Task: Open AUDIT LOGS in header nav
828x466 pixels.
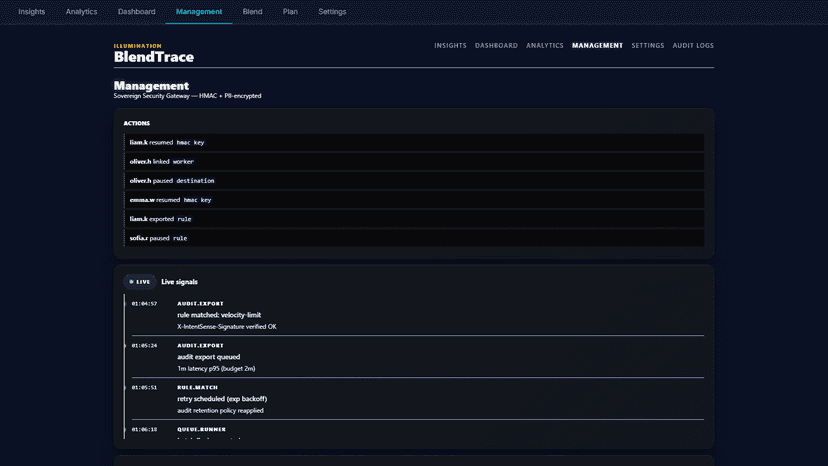Action: pos(693,46)
